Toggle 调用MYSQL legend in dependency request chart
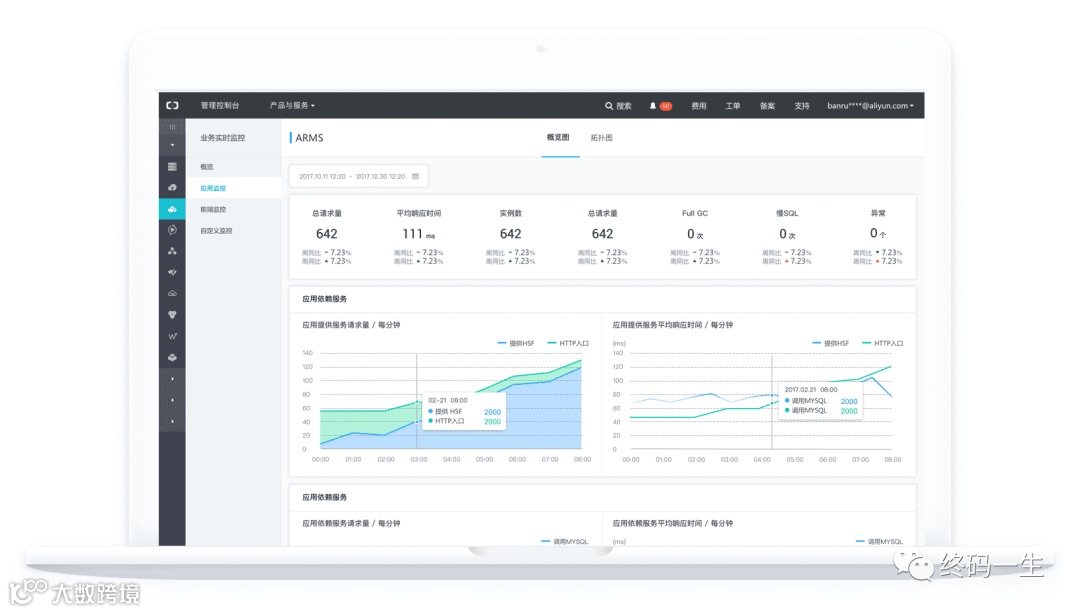 coord(565,541)
